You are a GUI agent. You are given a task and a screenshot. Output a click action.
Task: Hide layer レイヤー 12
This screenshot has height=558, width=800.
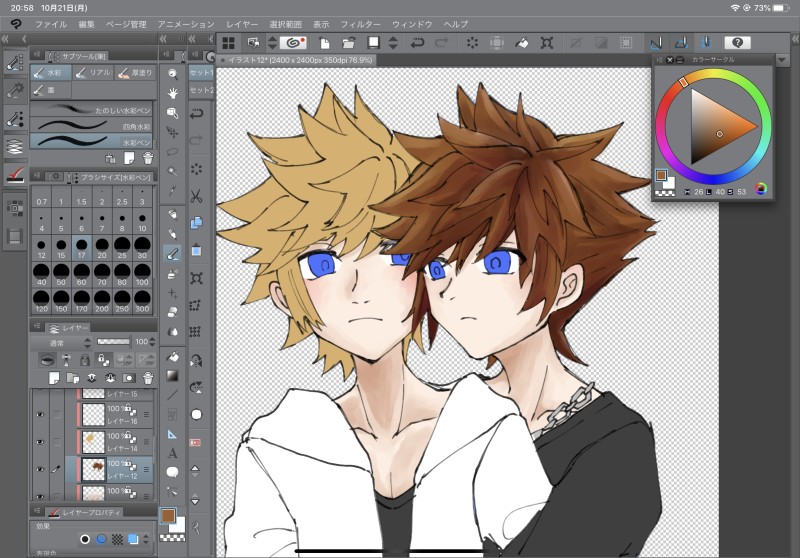pyautogui.click(x=40, y=469)
